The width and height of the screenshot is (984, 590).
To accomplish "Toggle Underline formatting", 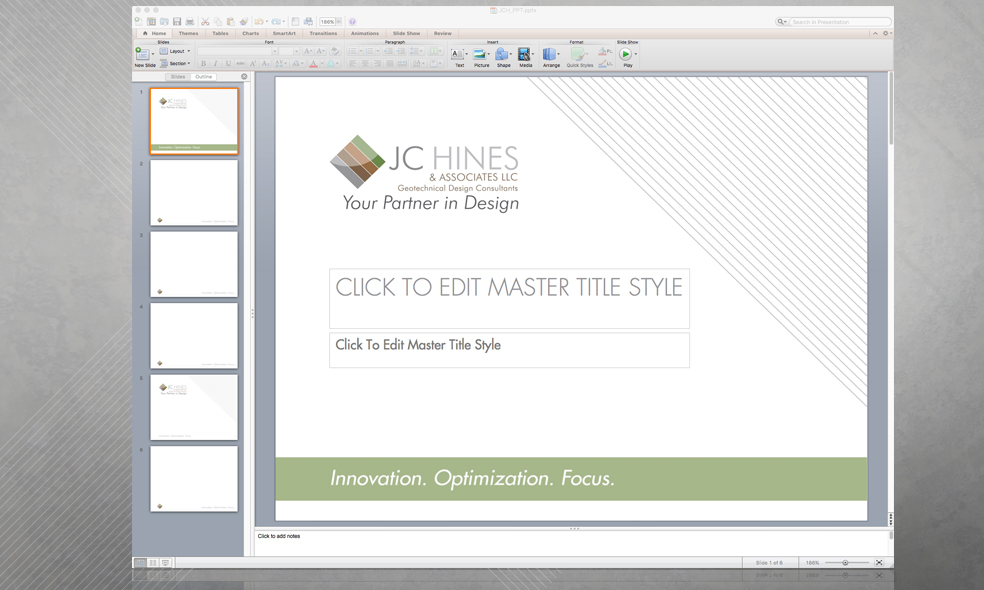I will coord(228,63).
